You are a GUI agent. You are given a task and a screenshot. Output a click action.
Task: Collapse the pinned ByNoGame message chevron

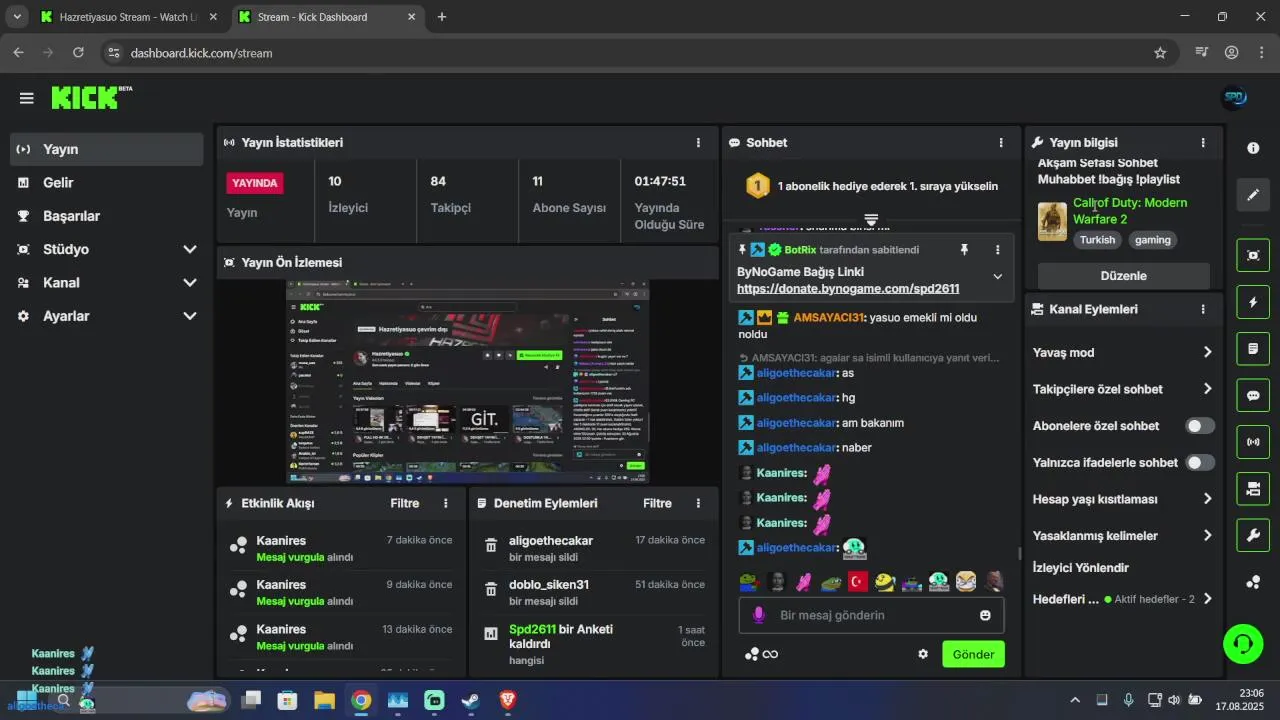click(997, 277)
